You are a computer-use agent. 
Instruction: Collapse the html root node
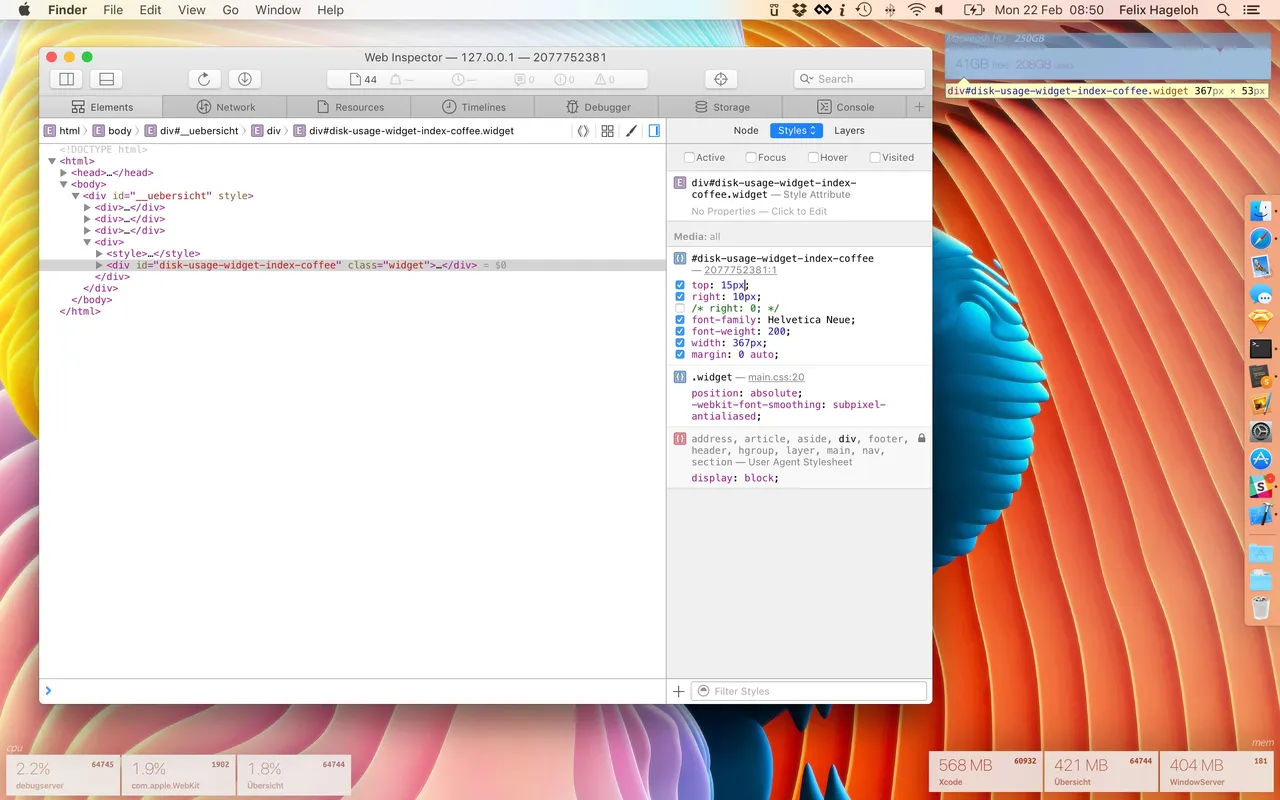point(53,161)
